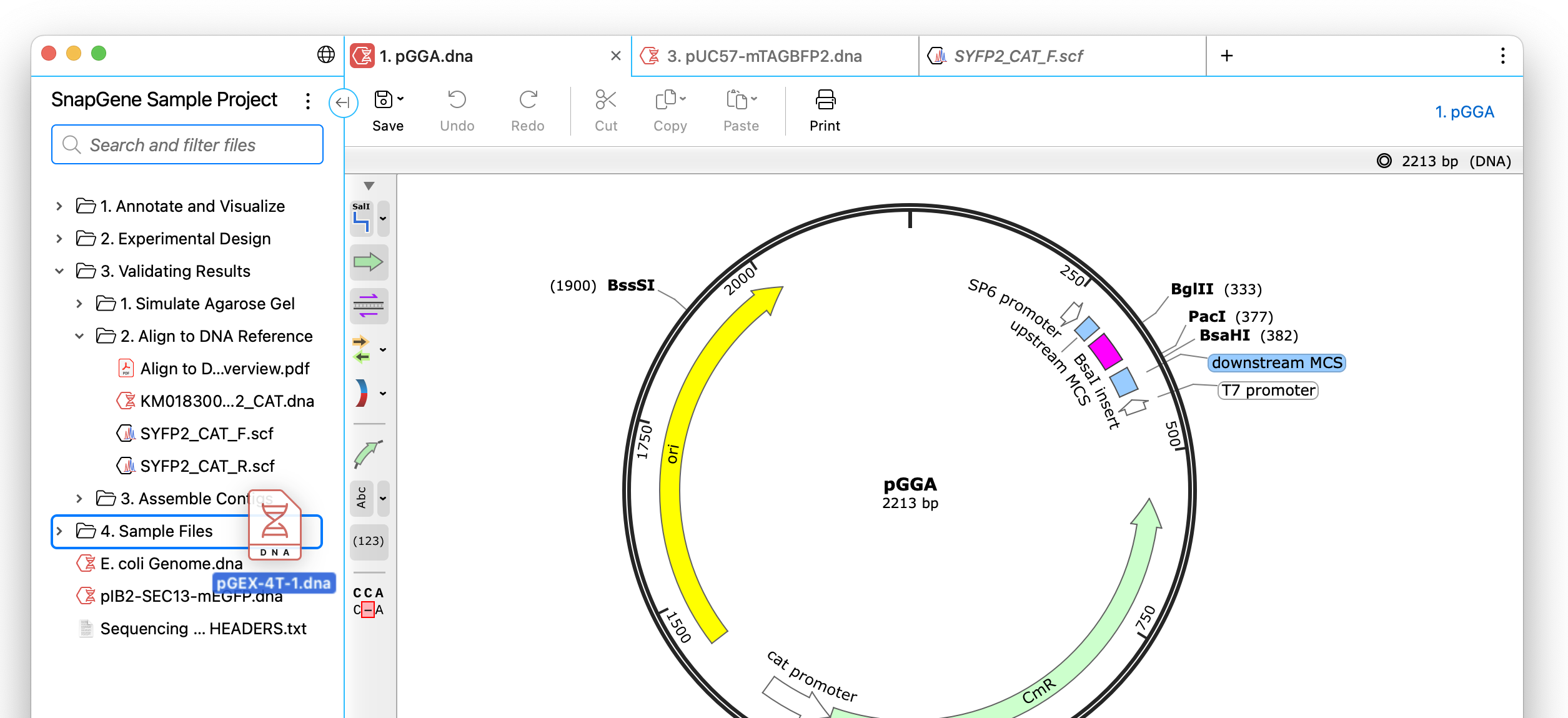Click the downstream MCS label
Image resolution: width=1568 pixels, height=718 pixels.
[1277, 363]
